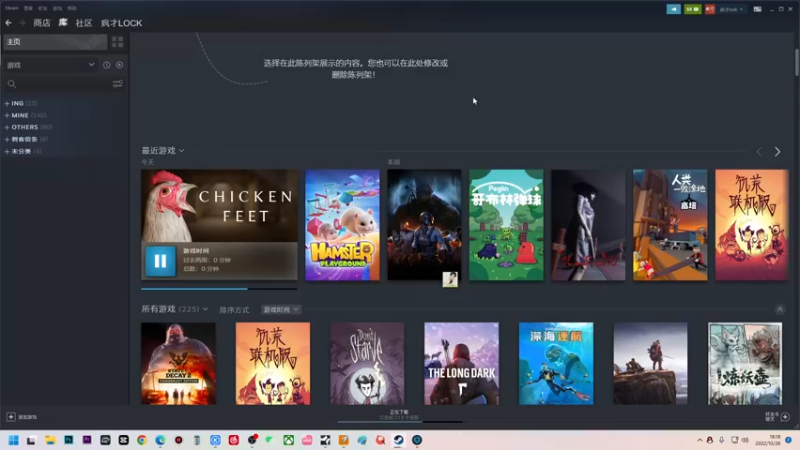This screenshot has width=800, height=450.
Task: Open Google Chrome from the taskbar
Action: (142, 440)
